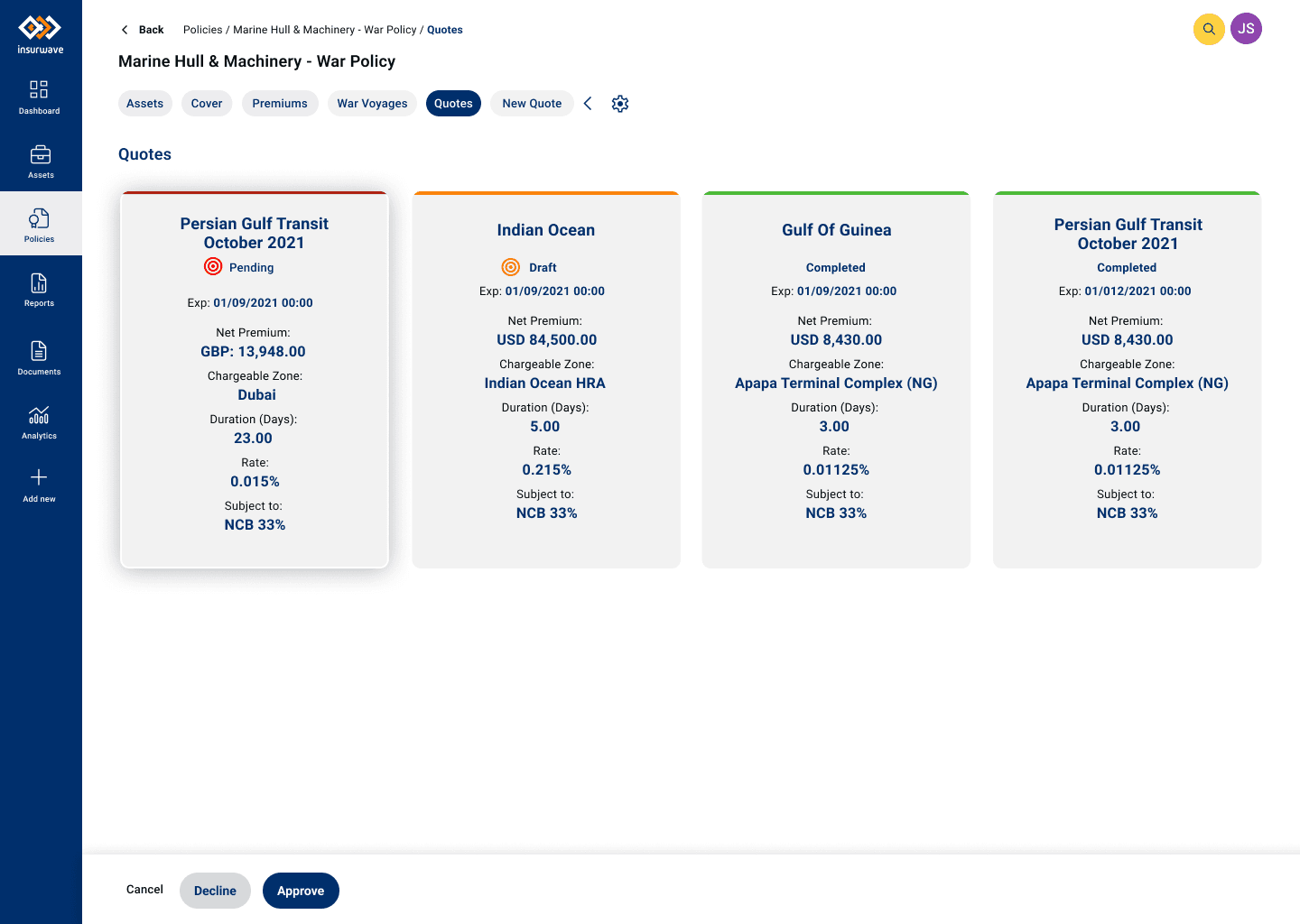Switch to the War Voyages tab
The image size is (1300, 924).
[x=372, y=104]
